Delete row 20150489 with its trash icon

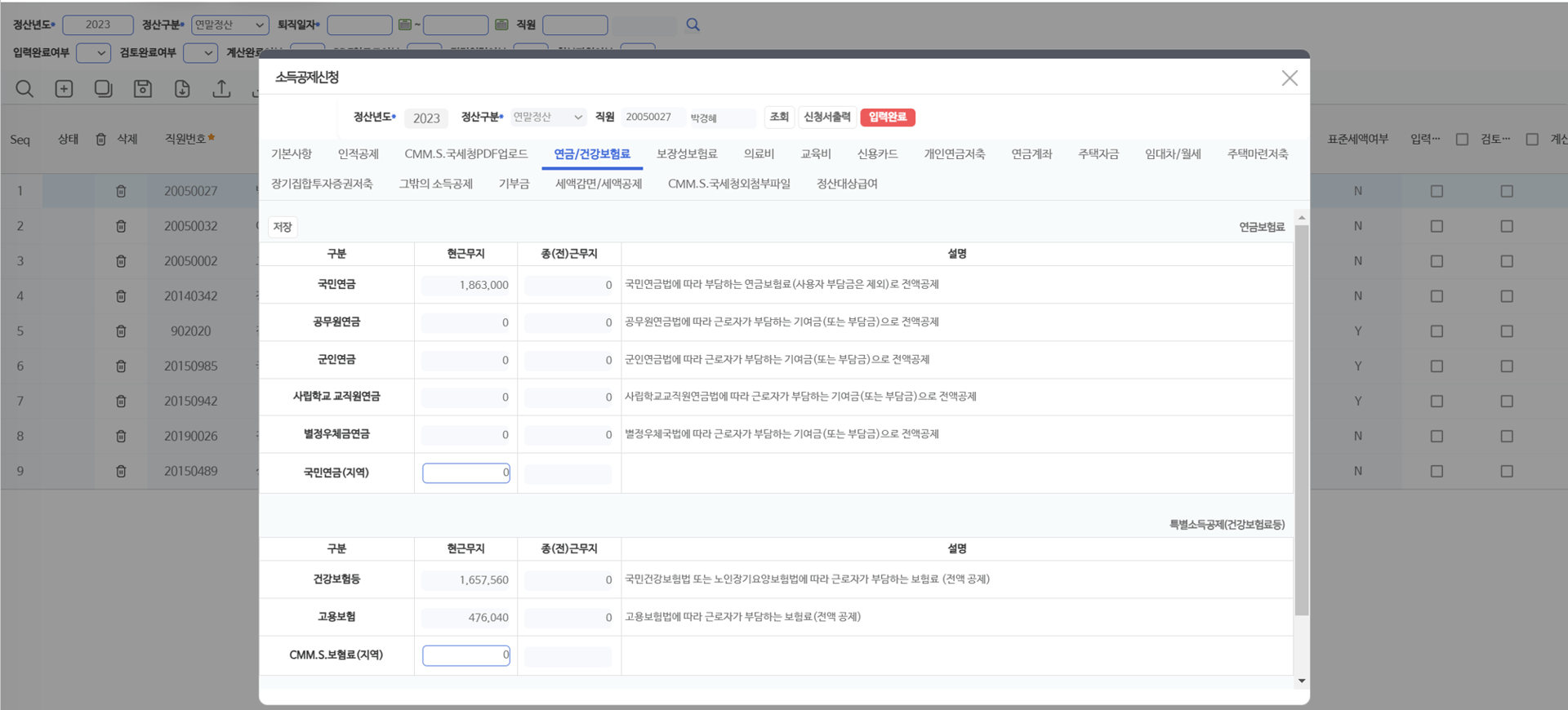pos(121,472)
